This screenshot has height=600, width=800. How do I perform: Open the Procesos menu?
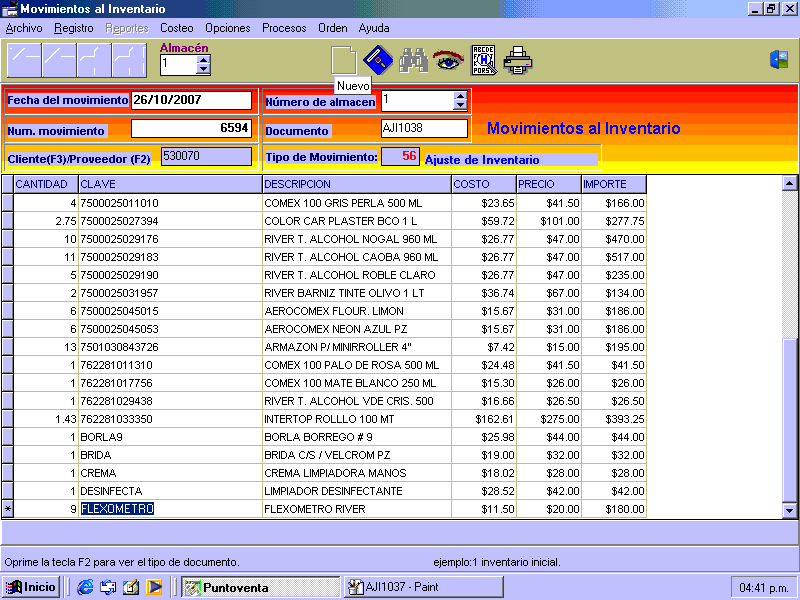point(284,28)
